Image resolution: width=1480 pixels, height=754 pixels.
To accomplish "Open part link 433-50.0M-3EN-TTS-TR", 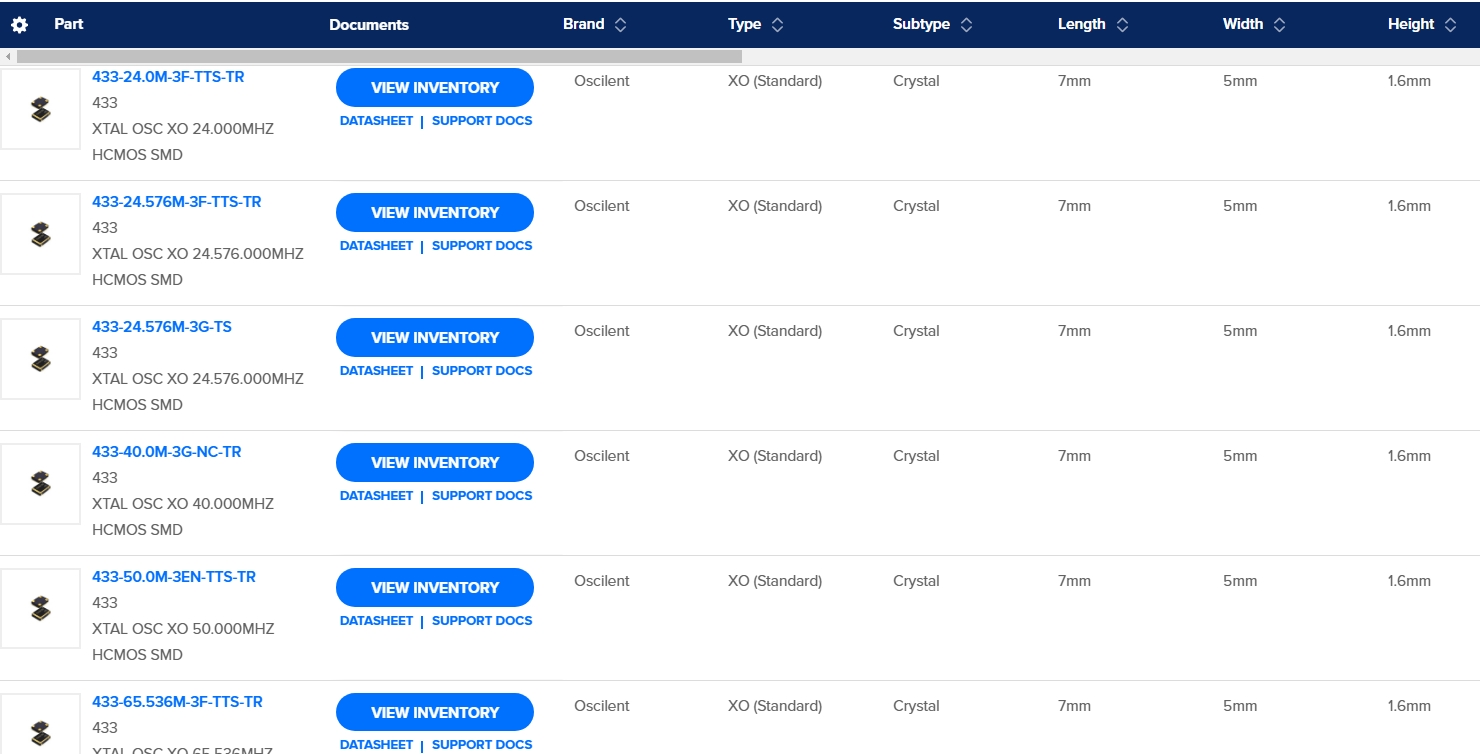I will [x=174, y=577].
